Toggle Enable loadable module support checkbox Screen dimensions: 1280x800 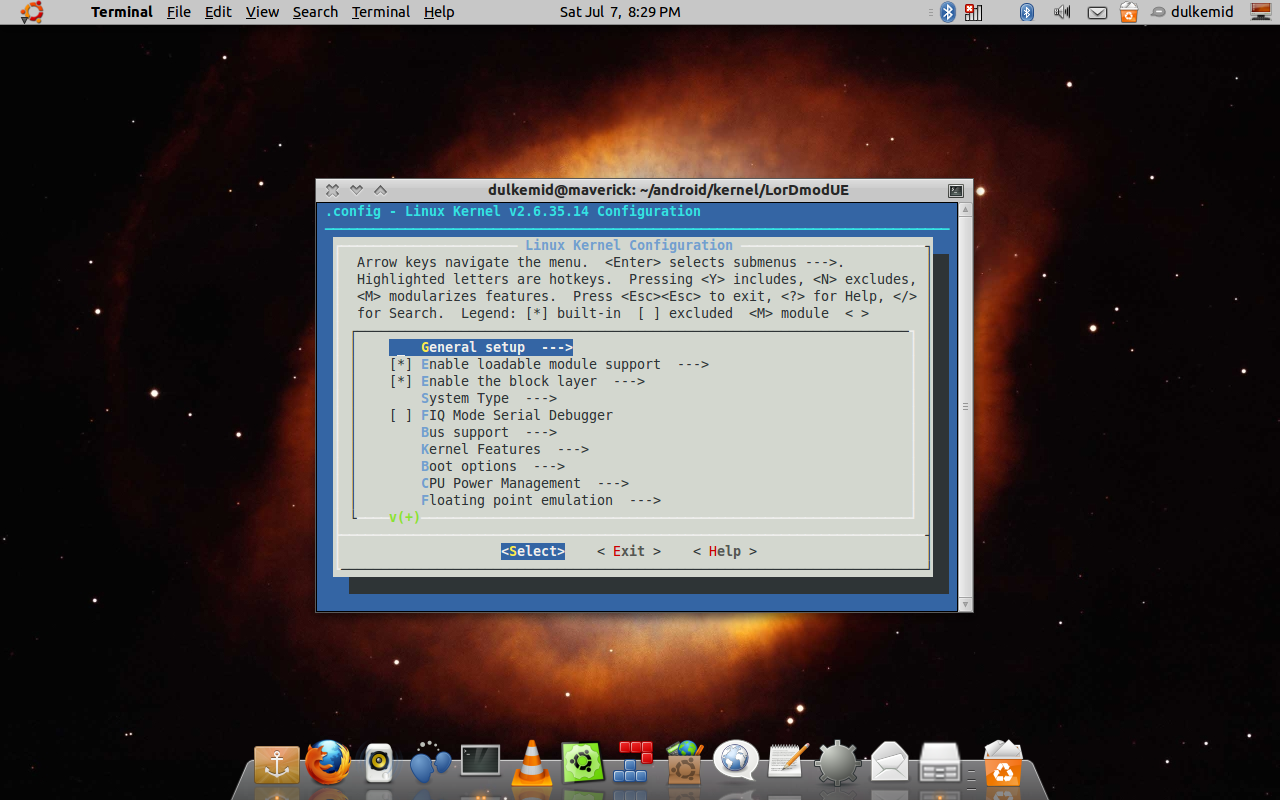coord(401,364)
